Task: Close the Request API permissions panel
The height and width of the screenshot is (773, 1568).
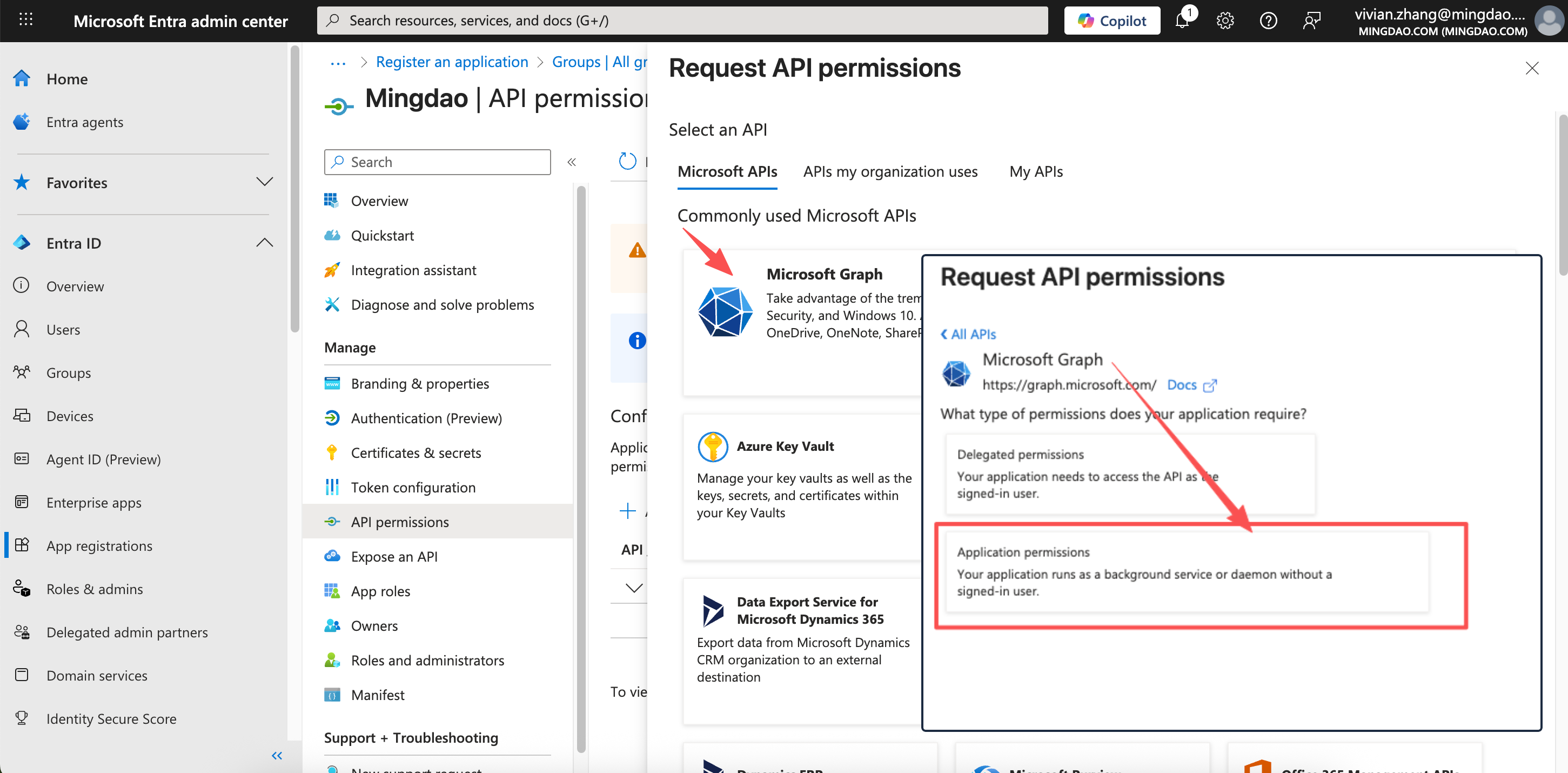Action: click(1531, 68)
